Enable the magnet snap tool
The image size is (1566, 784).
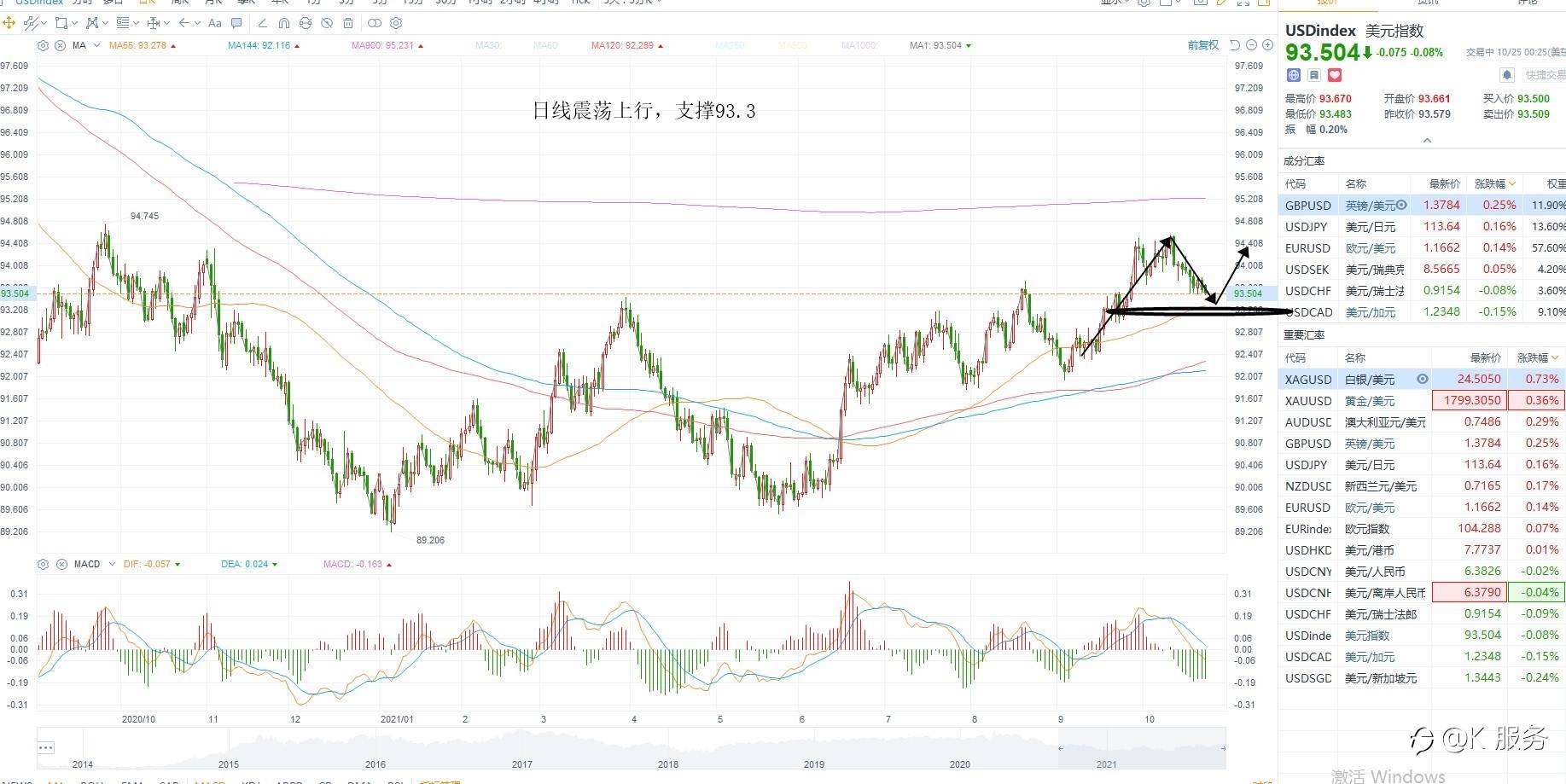pyautogui.click(x=284, y=23)
